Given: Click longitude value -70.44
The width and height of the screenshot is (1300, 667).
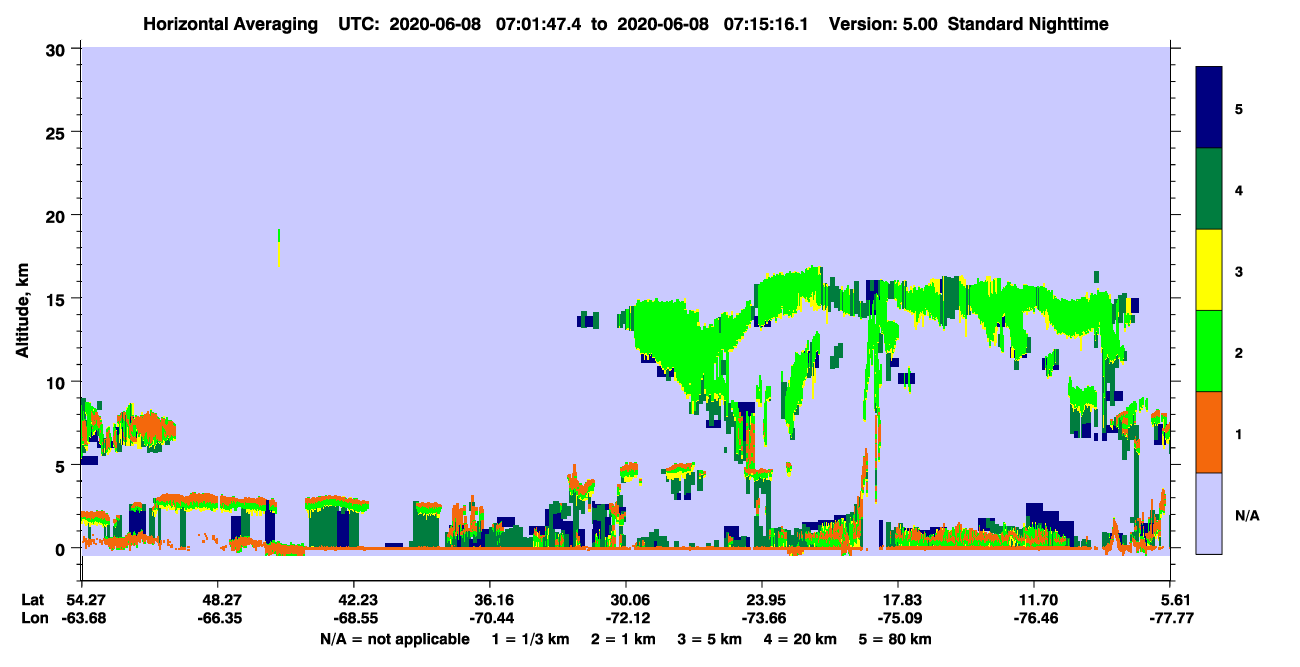Looking at the screenshot, I should tap(490, 619).
